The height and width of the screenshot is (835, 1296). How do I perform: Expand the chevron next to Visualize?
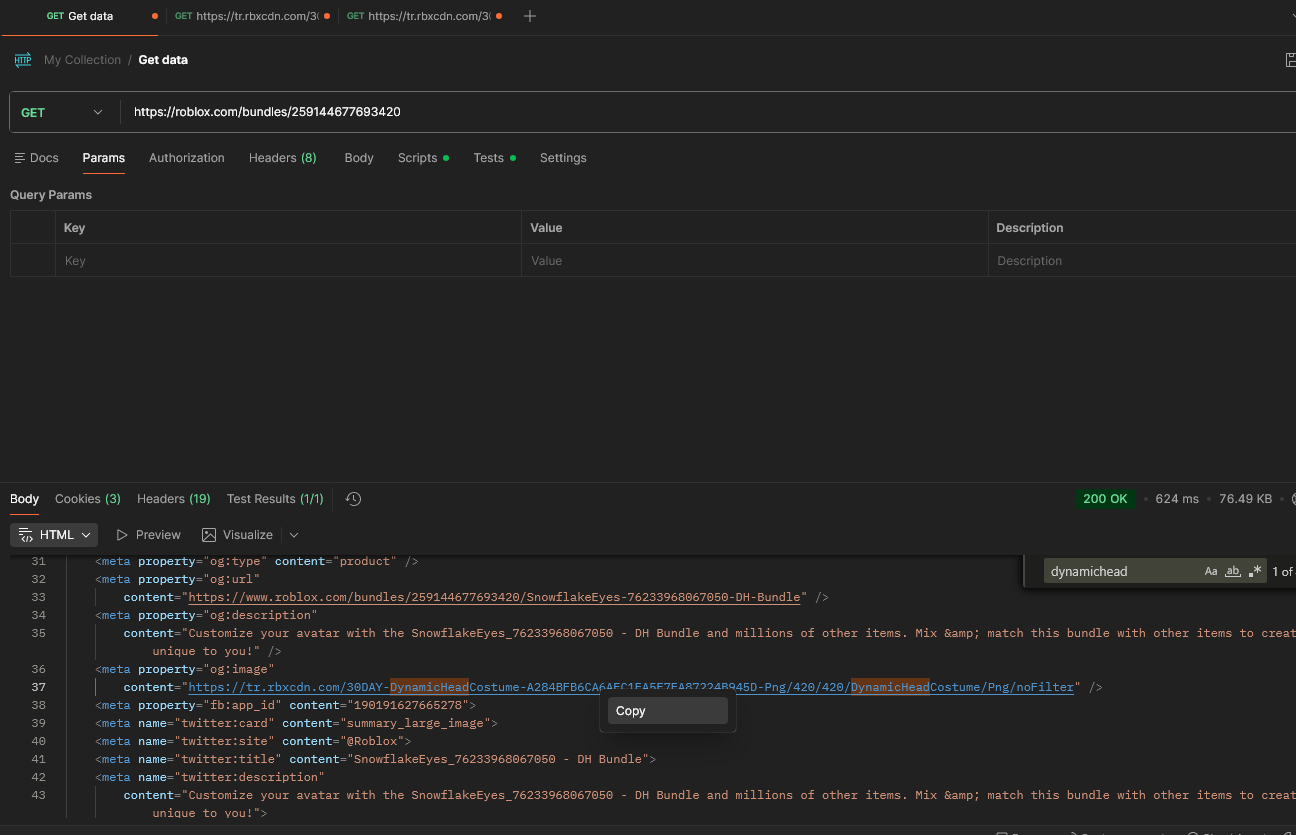click(x=294, y=535)
